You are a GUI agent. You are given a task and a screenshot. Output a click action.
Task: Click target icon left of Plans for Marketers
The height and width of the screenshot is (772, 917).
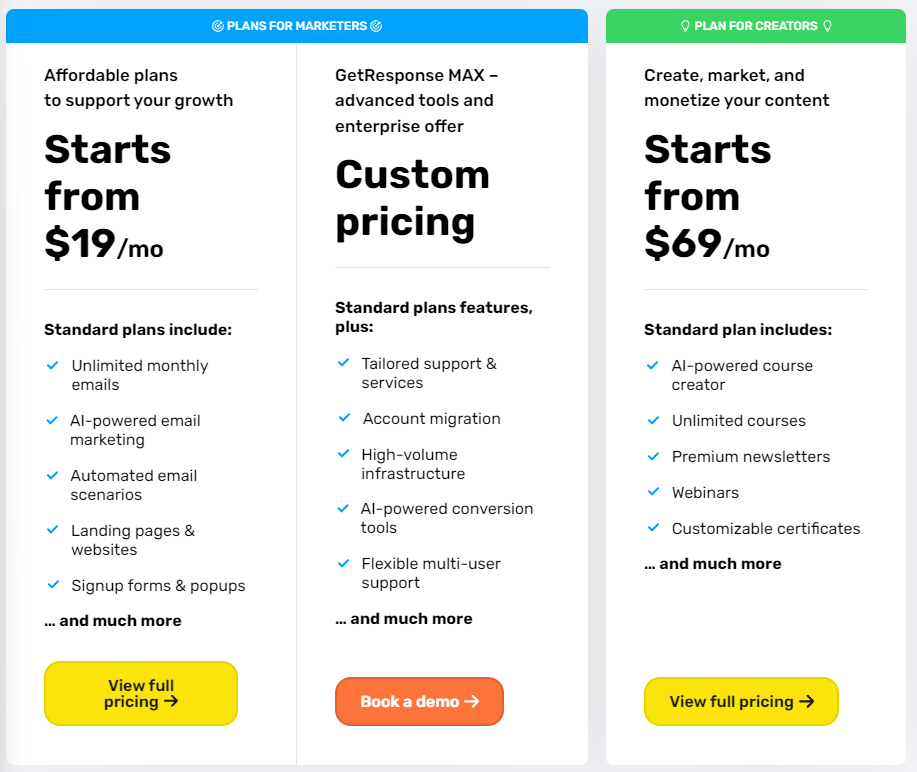coord(218,26)
